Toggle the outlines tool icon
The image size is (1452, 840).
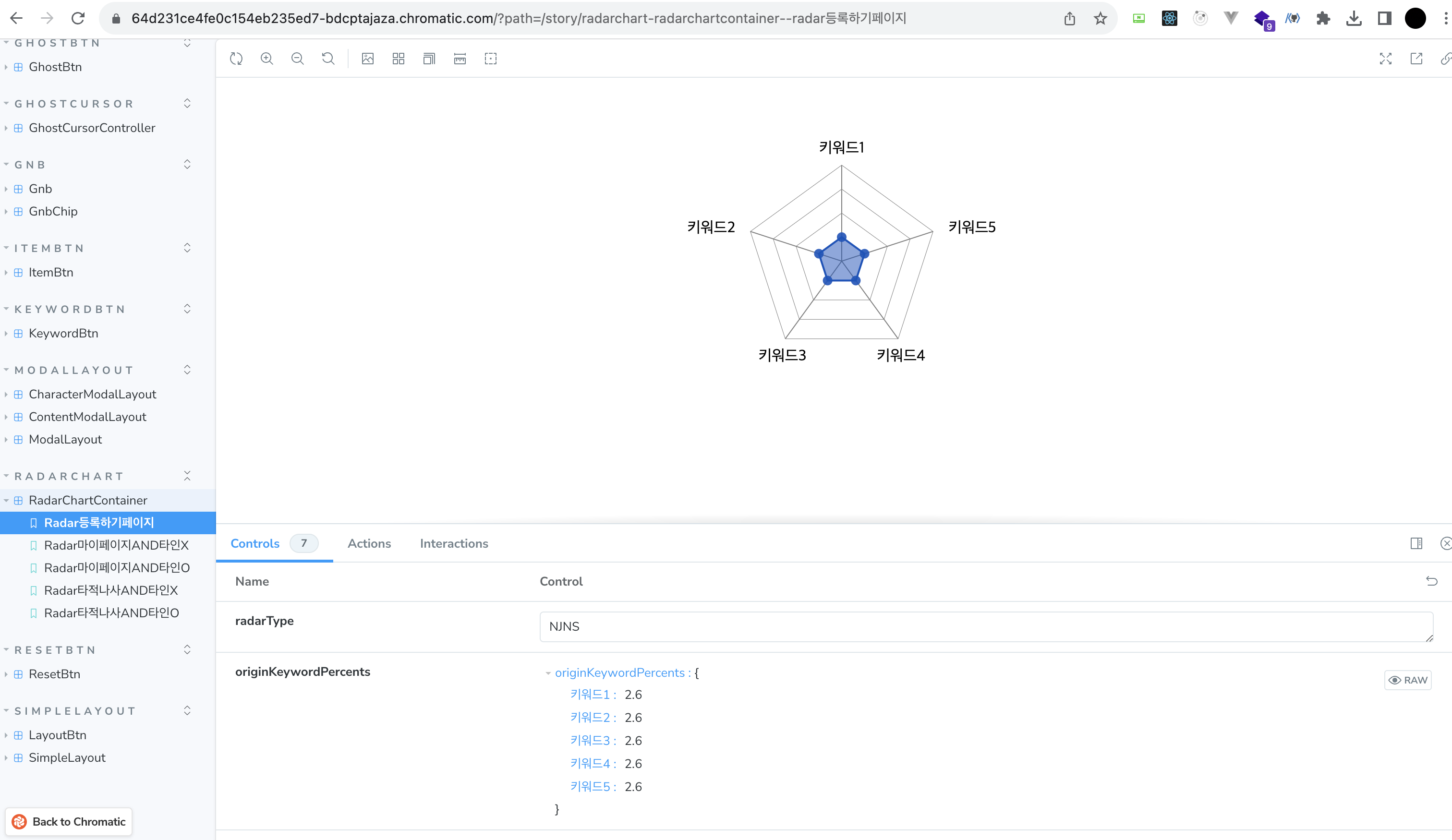[490, 59]
